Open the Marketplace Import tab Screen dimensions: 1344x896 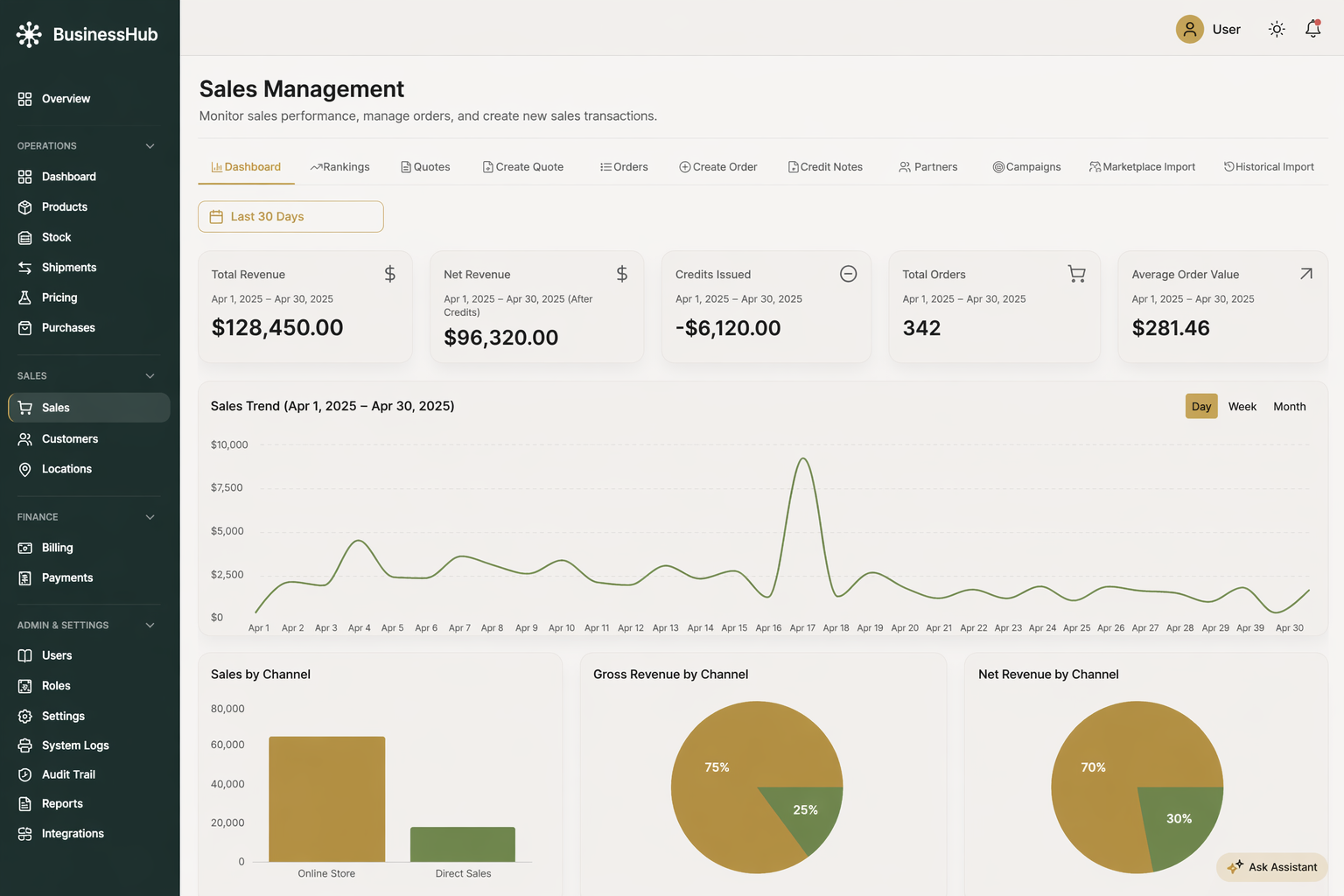click(x=1142, y=167)
